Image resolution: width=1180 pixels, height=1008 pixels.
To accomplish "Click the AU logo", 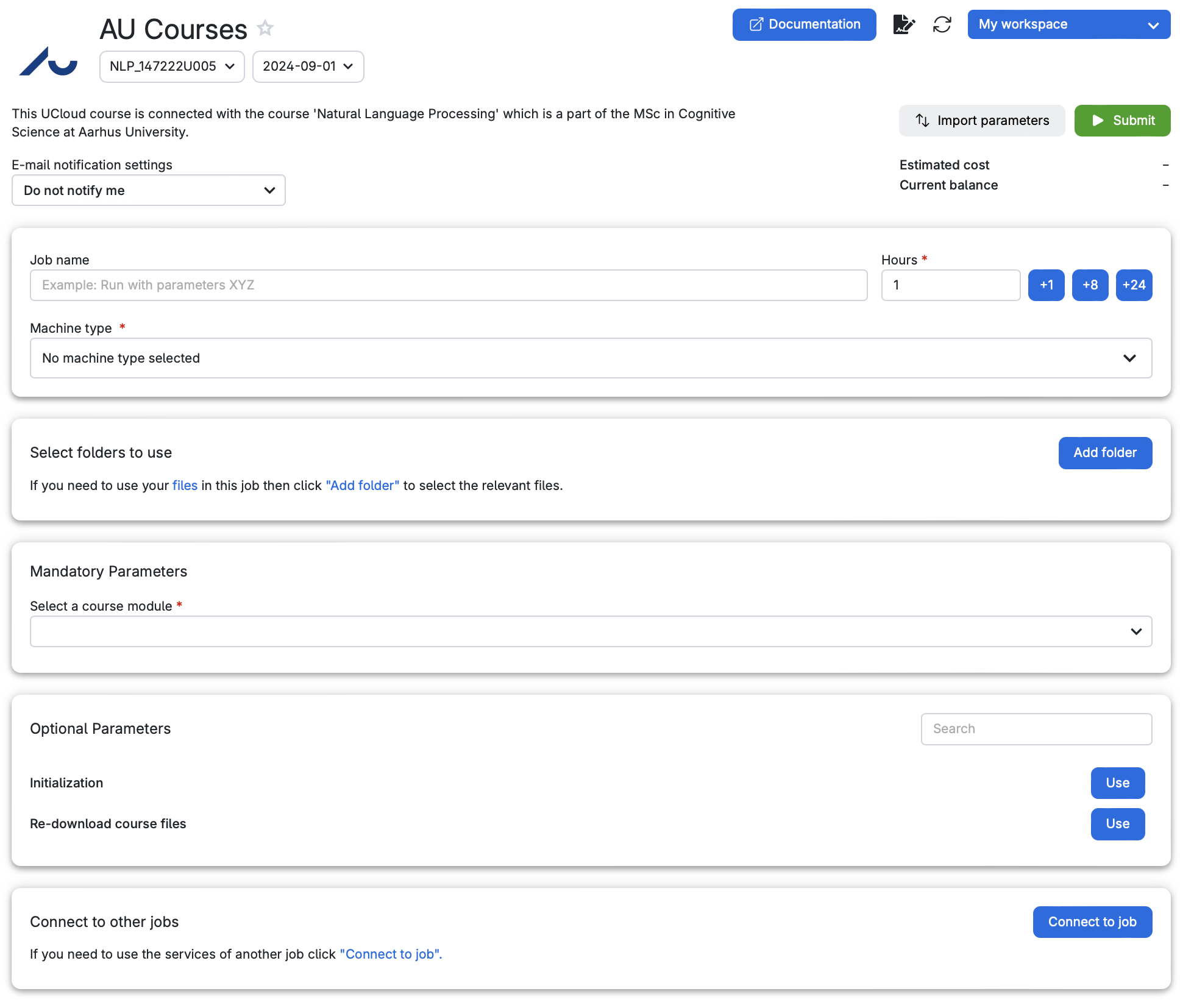I will pos(48,61).
